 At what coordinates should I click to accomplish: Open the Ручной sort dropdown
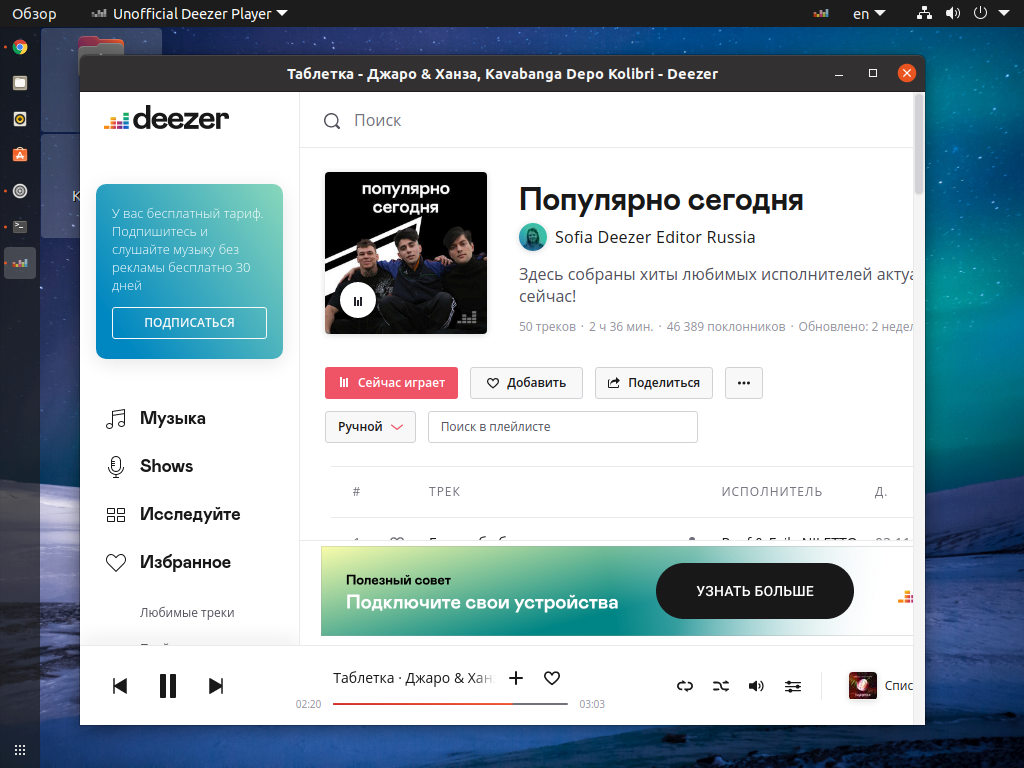(370, 427)
